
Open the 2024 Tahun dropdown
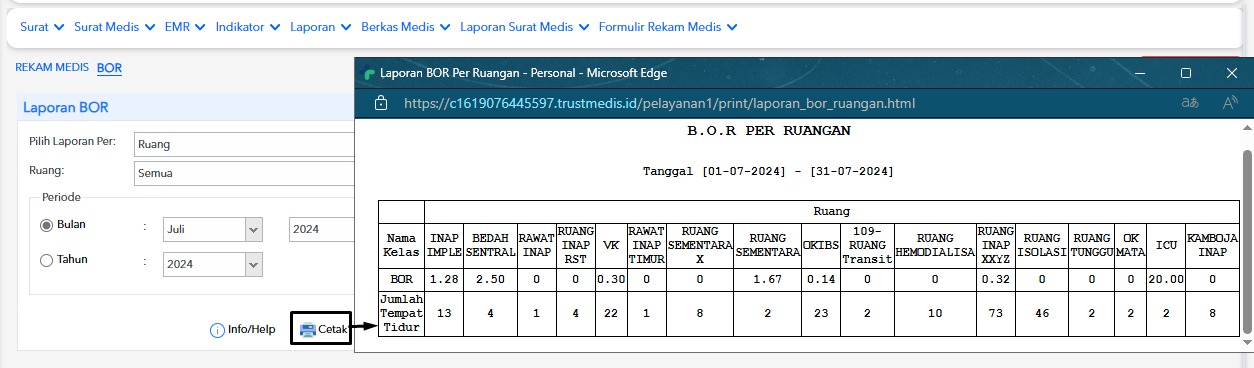pos(212,265)
